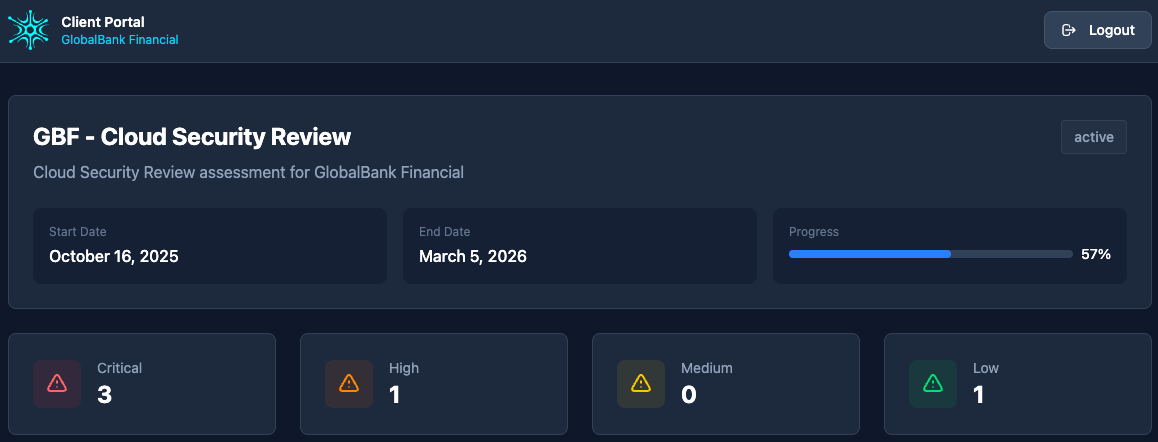The height and width of the screenshot is (442, 1158).
Task: Click the logout arrow icon
Action: tap(1069, 30)
